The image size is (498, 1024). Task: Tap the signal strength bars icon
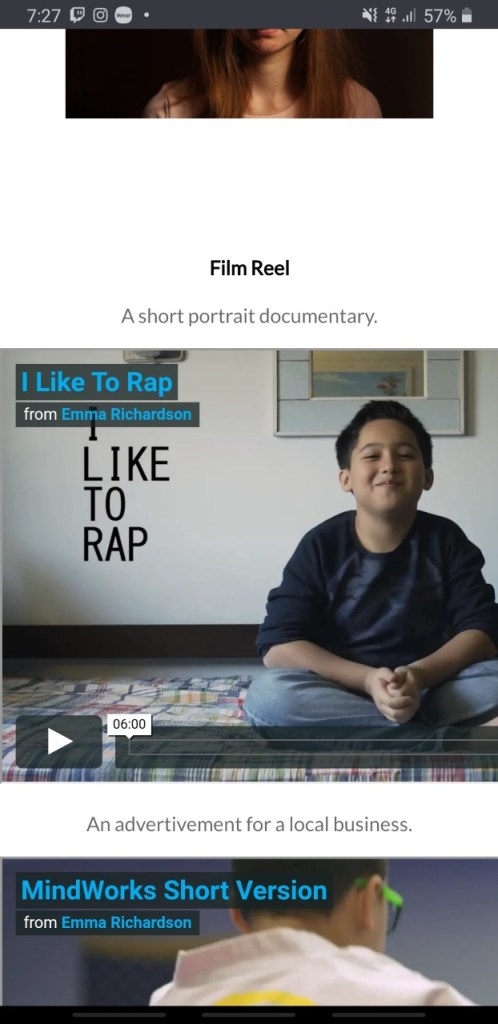[409, 15]
